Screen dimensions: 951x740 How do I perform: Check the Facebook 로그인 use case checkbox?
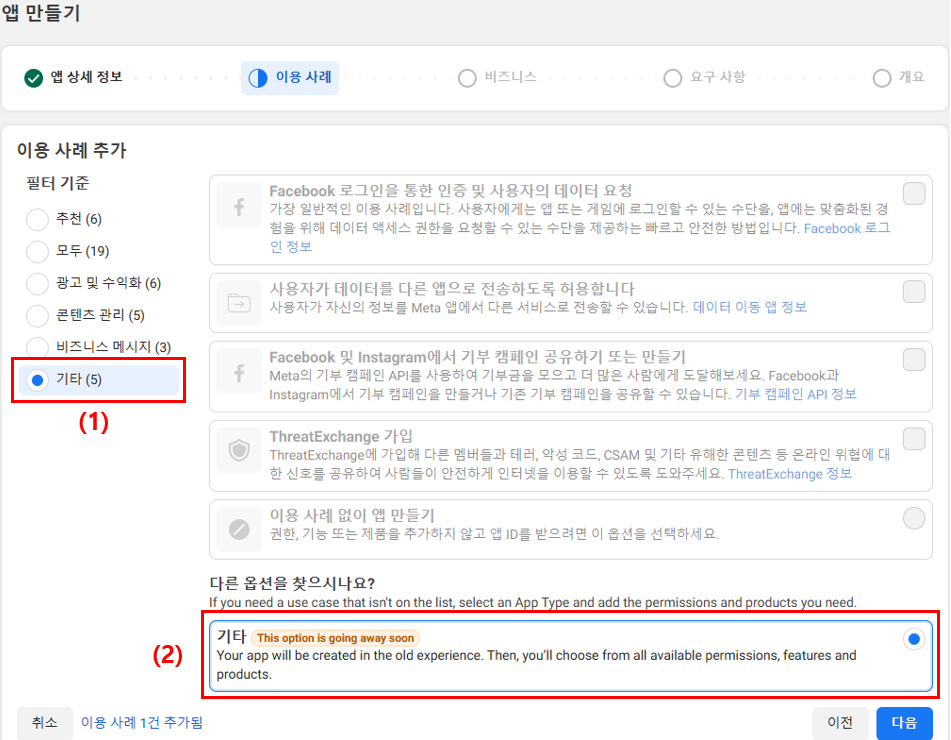click(x=913, y=193)
